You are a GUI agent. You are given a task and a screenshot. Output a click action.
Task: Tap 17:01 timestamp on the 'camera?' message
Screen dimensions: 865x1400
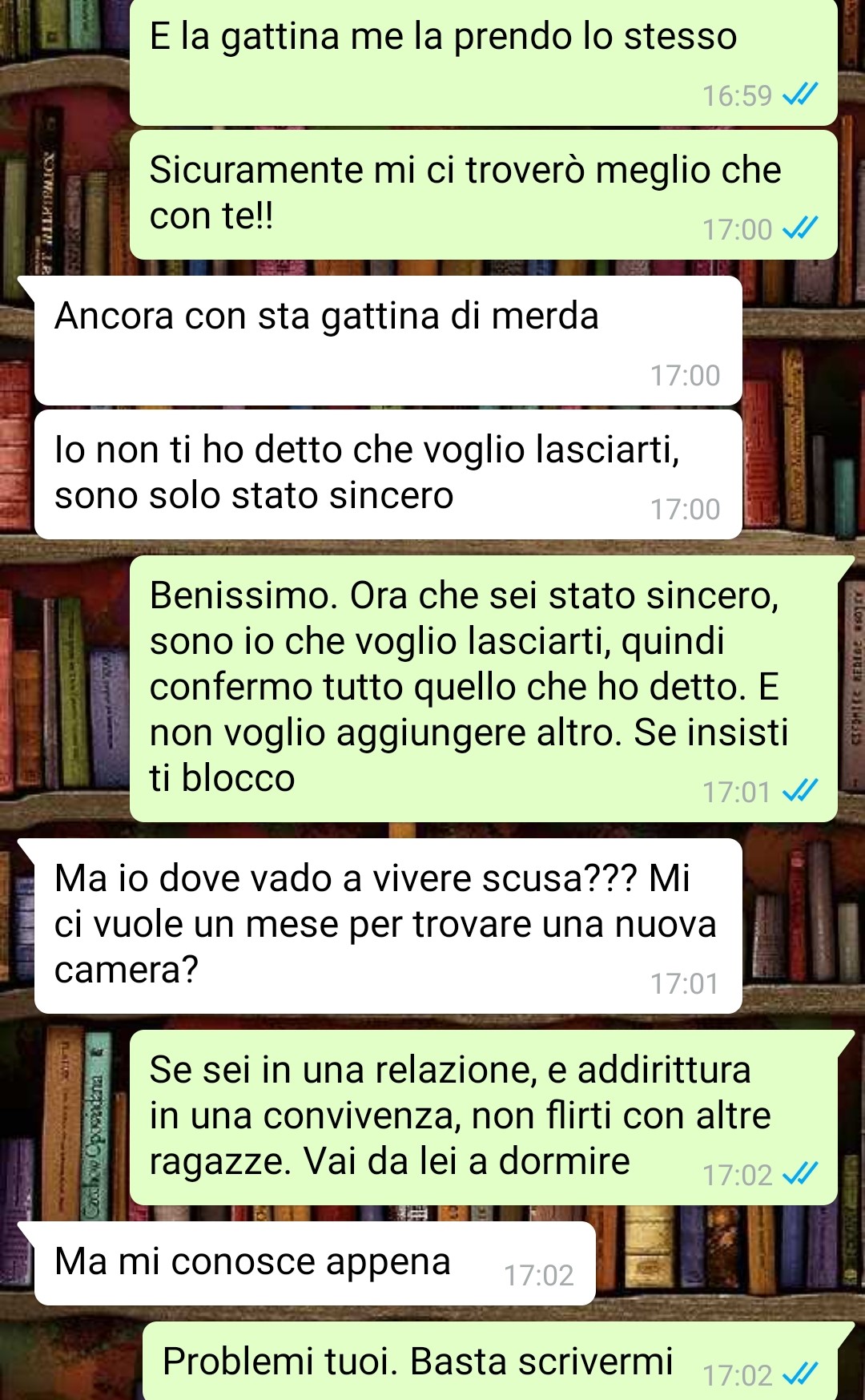point(685,984)
